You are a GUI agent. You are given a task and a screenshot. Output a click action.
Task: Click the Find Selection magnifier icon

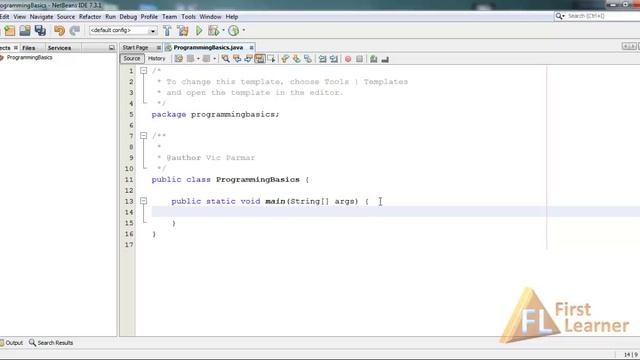point(225,59)
